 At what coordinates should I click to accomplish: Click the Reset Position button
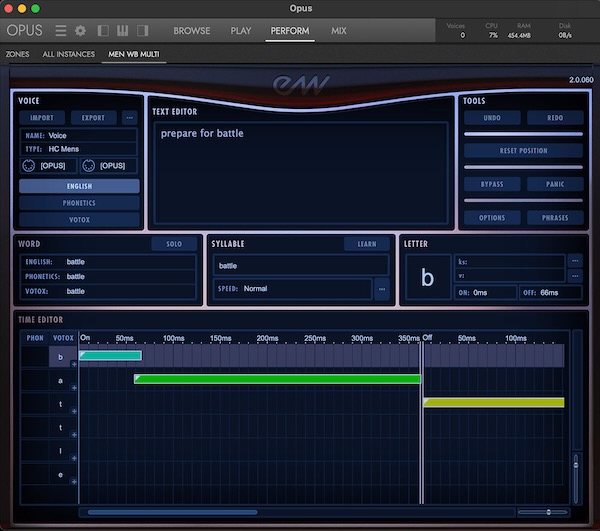tap(523, 151)
